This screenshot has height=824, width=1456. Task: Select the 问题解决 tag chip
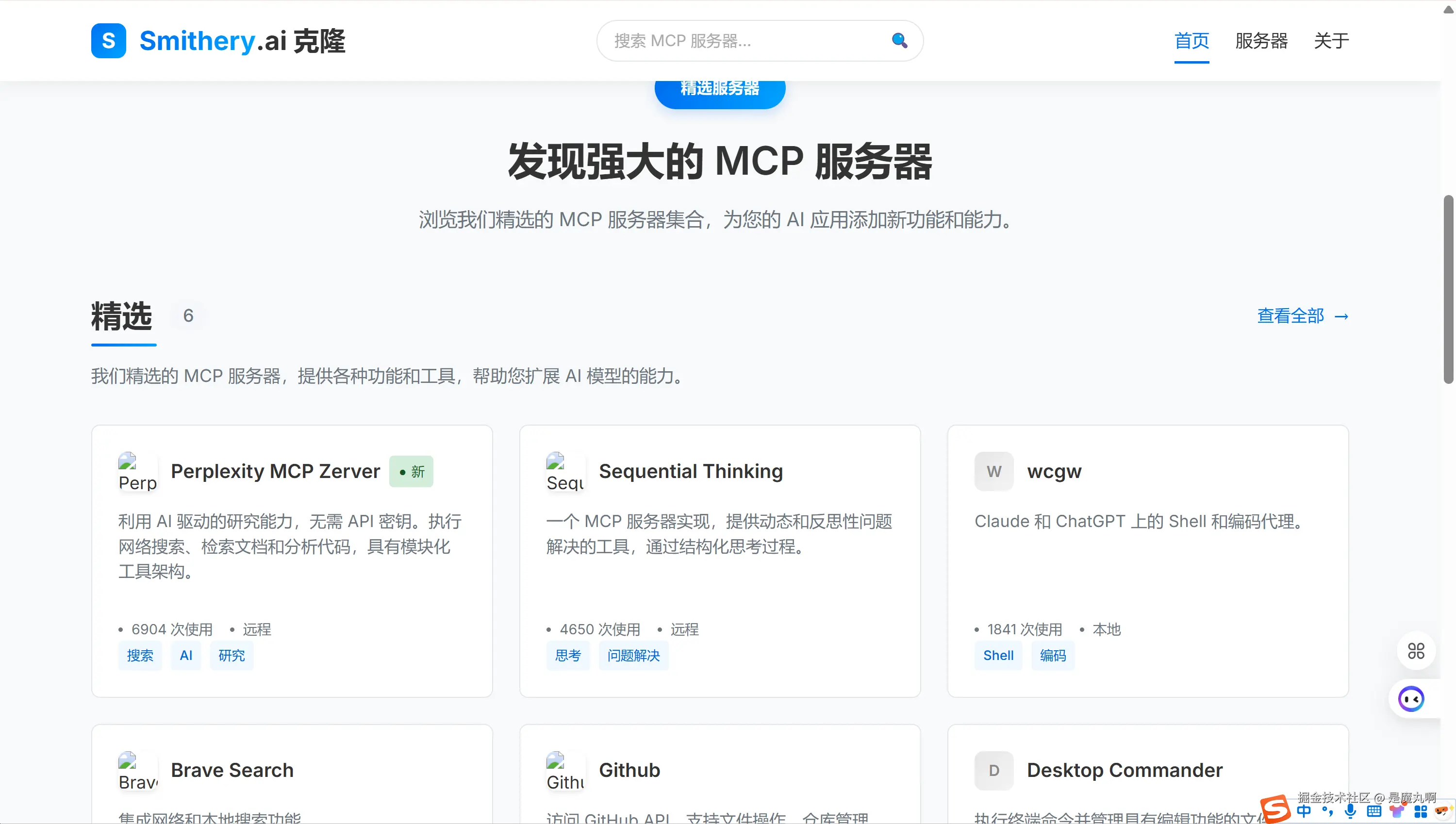633,655
